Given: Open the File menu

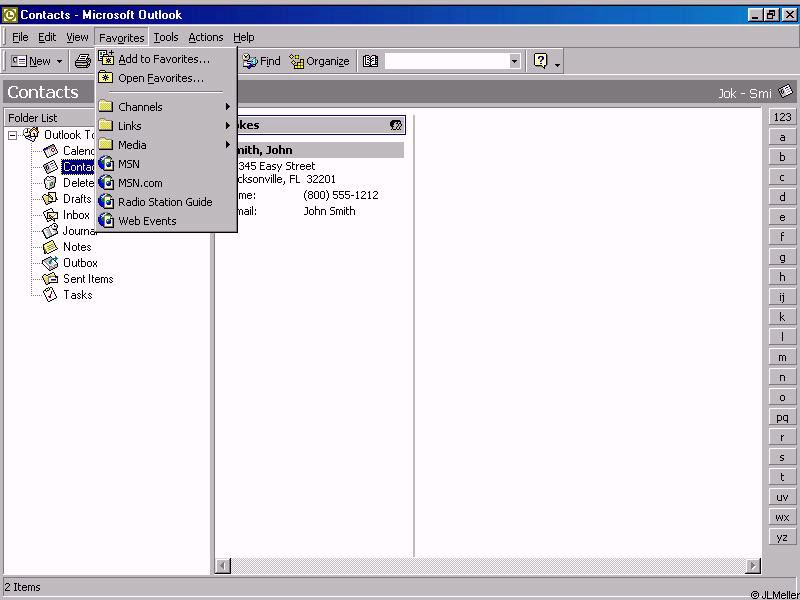Looking at the screenshot, I should tap(20, 37).
